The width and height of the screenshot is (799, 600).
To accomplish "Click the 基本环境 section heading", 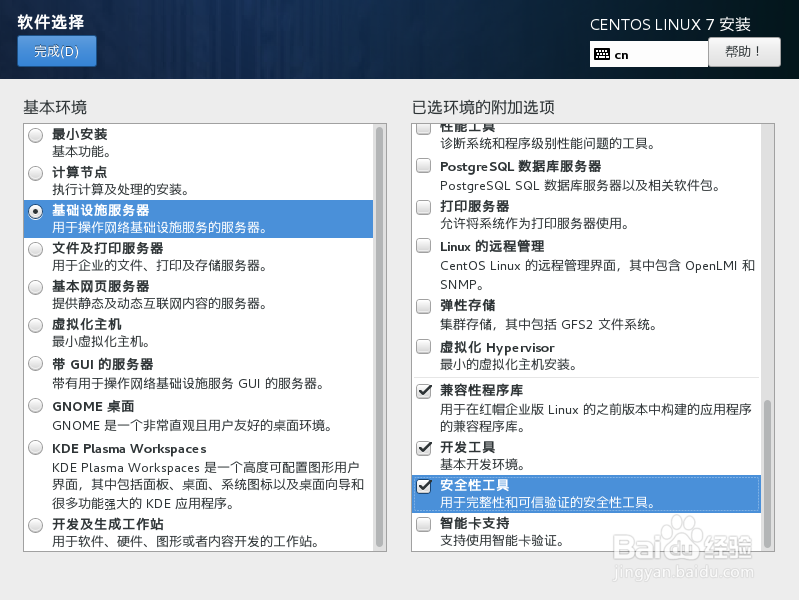I will (55, 108).
